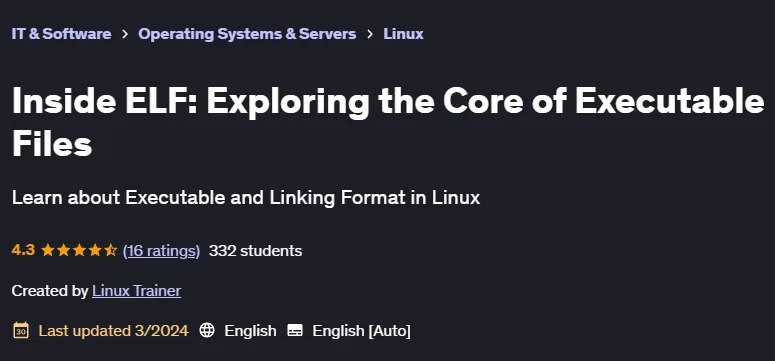Click the third rating star
The height and width of the screenshot is (361, 775).
tap(79, 250)
